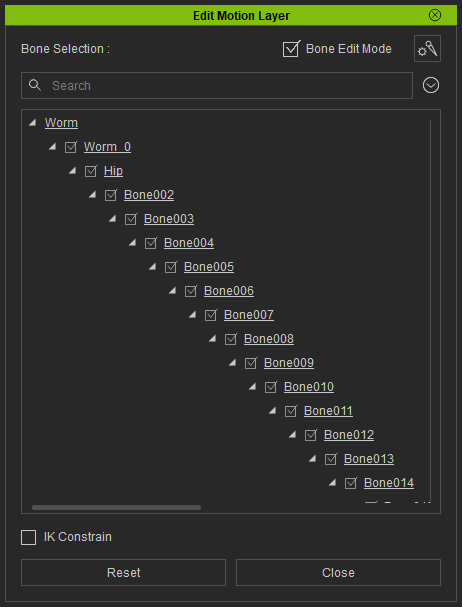Image resolution: width=462 pixels, height=607 pixels.
Task: Click the circled chevron beside search
Action: [431, 85]
